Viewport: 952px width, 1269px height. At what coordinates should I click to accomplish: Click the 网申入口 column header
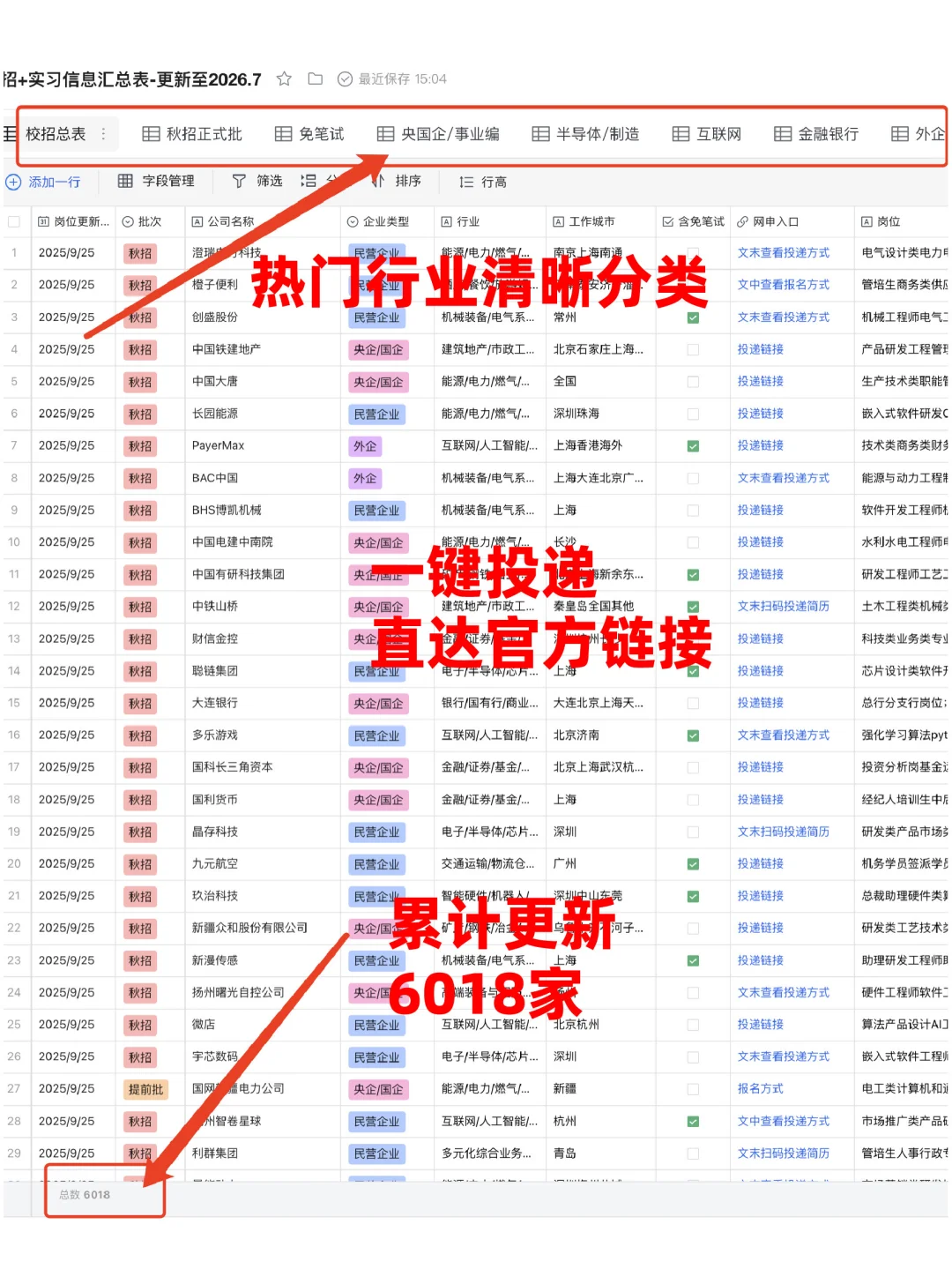[x=792, y=221]
